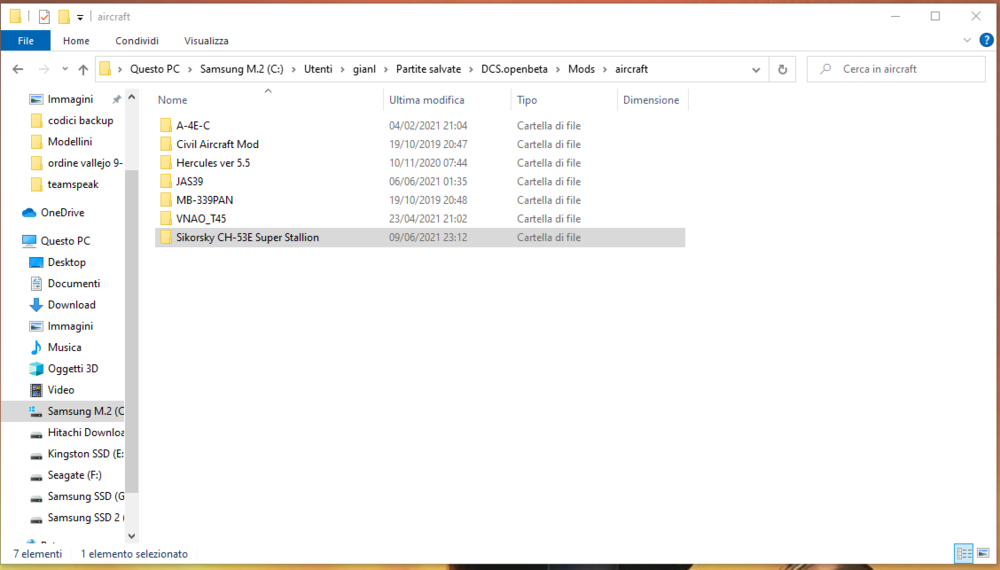Open OneDrive in navigation pane
1000x570 pixels.
62,212
